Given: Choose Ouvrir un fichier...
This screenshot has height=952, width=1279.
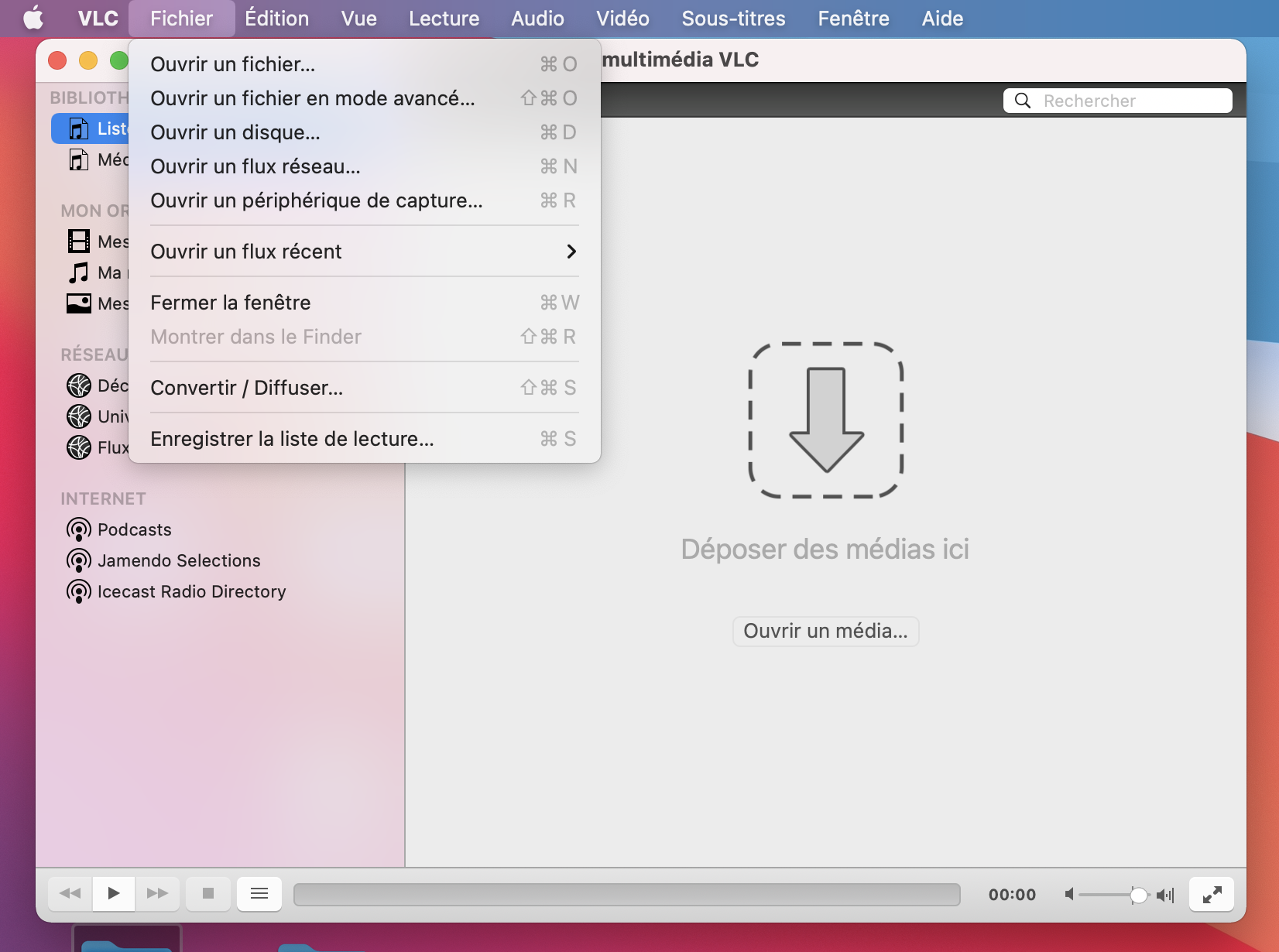Looking at the screenshot, I should pos(365,64).
